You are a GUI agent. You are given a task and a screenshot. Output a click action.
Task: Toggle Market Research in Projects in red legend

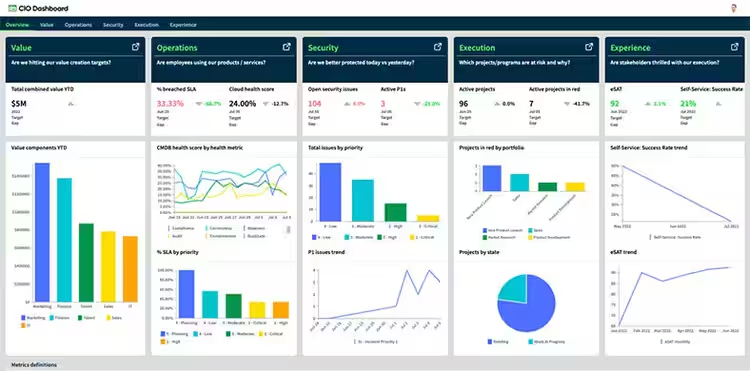pyautogui.click(x=500, y=237)
